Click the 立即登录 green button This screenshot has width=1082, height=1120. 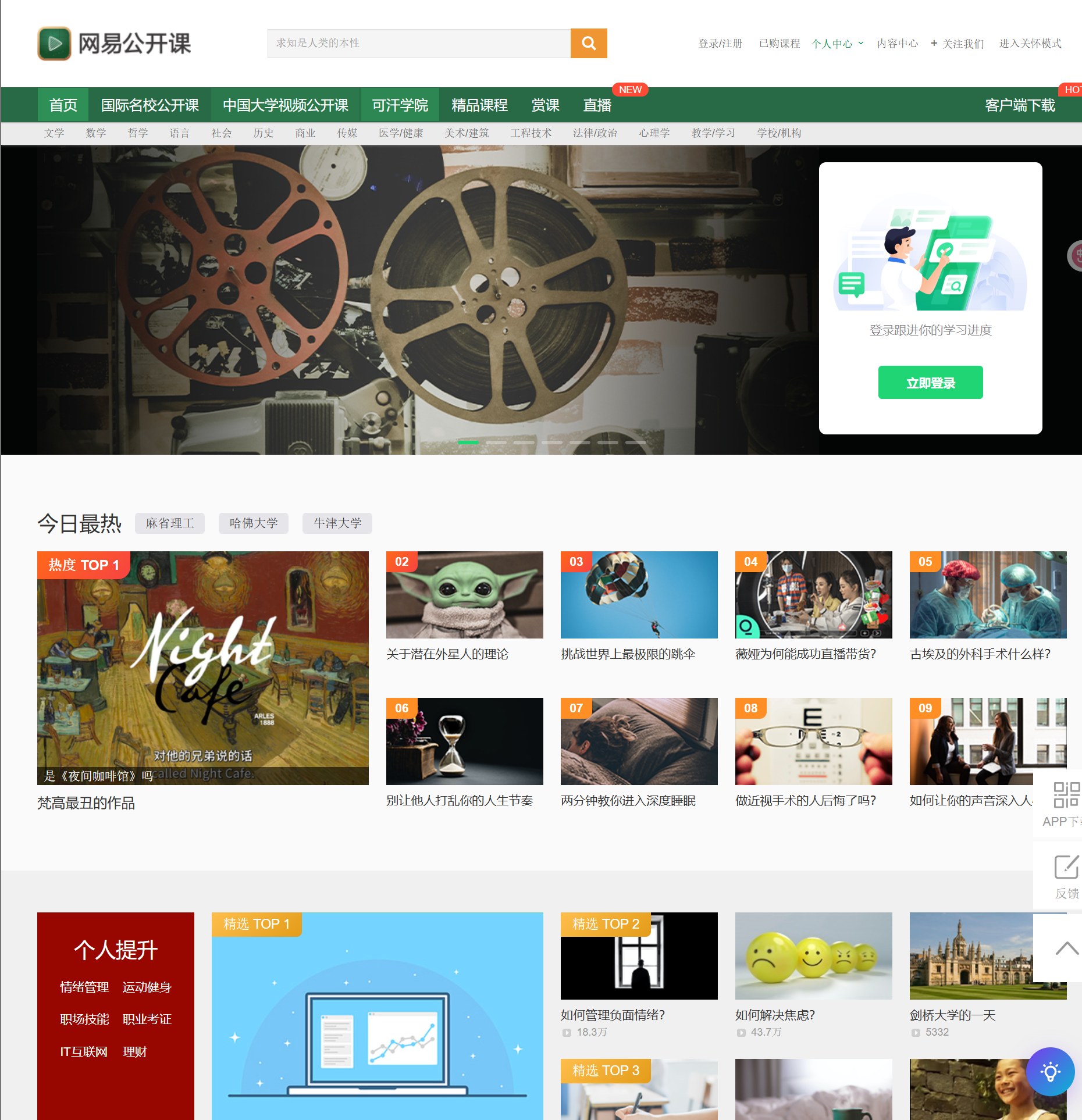[930, 382]
